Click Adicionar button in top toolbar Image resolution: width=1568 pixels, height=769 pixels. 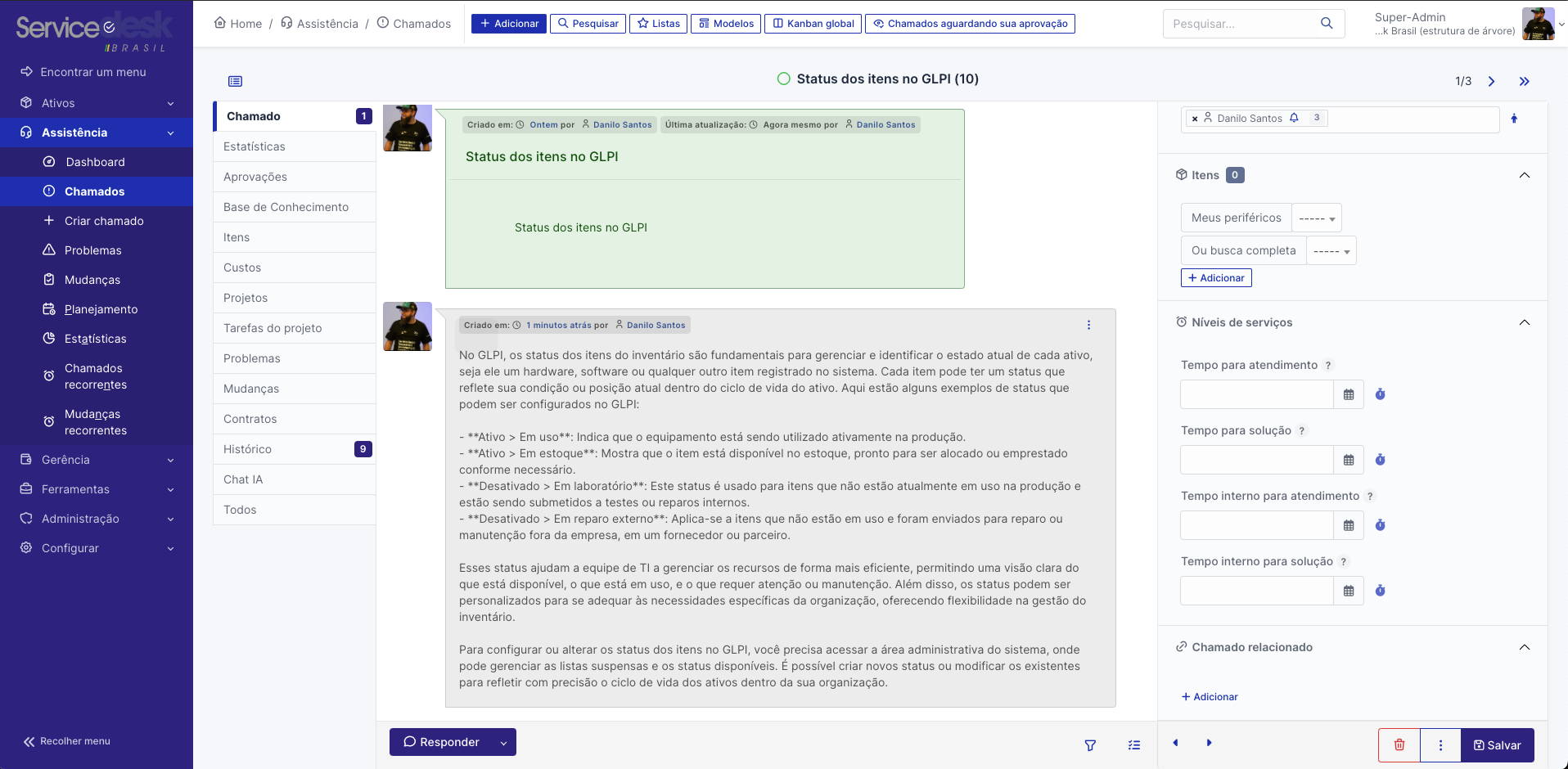pyautogui.click(x=509, y=24)
